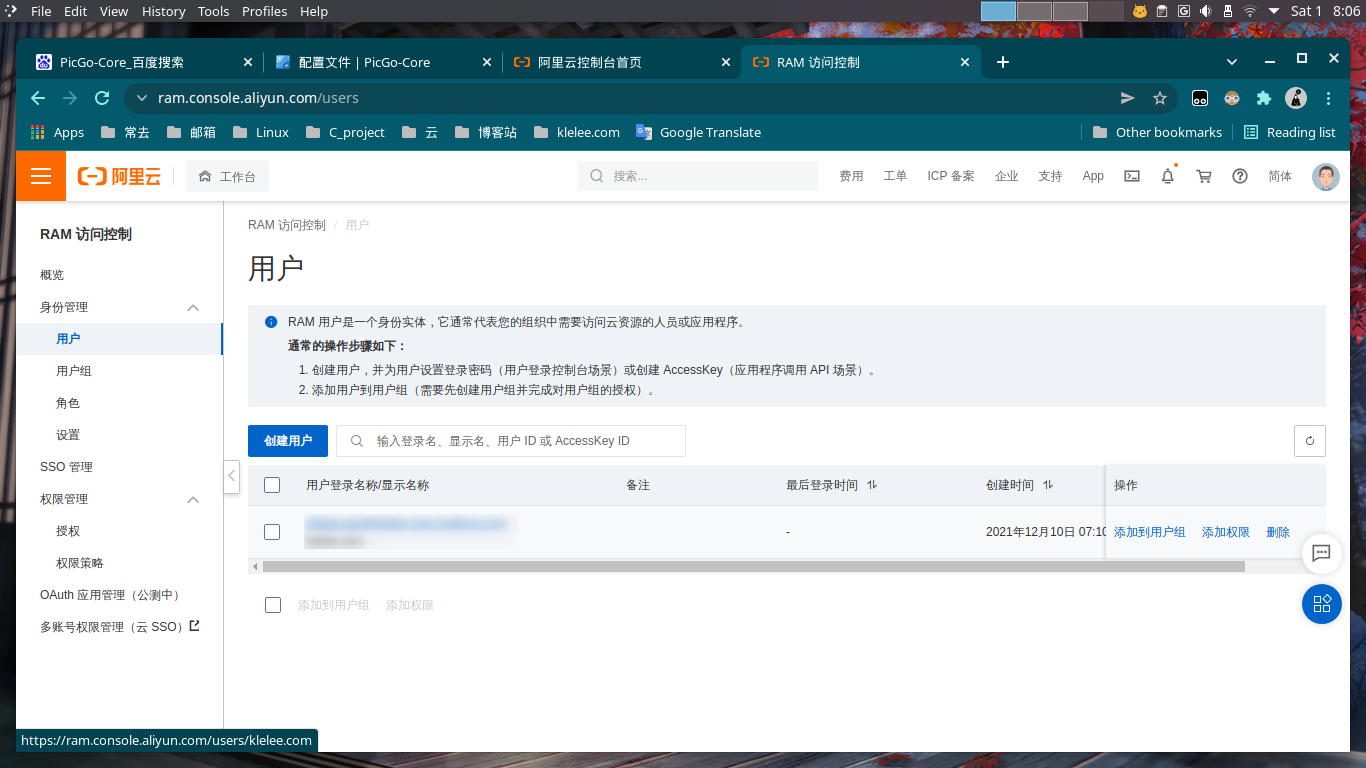Open 多账号权限管理 external link
The height and width of the screenshot is (768, 1366).
(120, 627)
